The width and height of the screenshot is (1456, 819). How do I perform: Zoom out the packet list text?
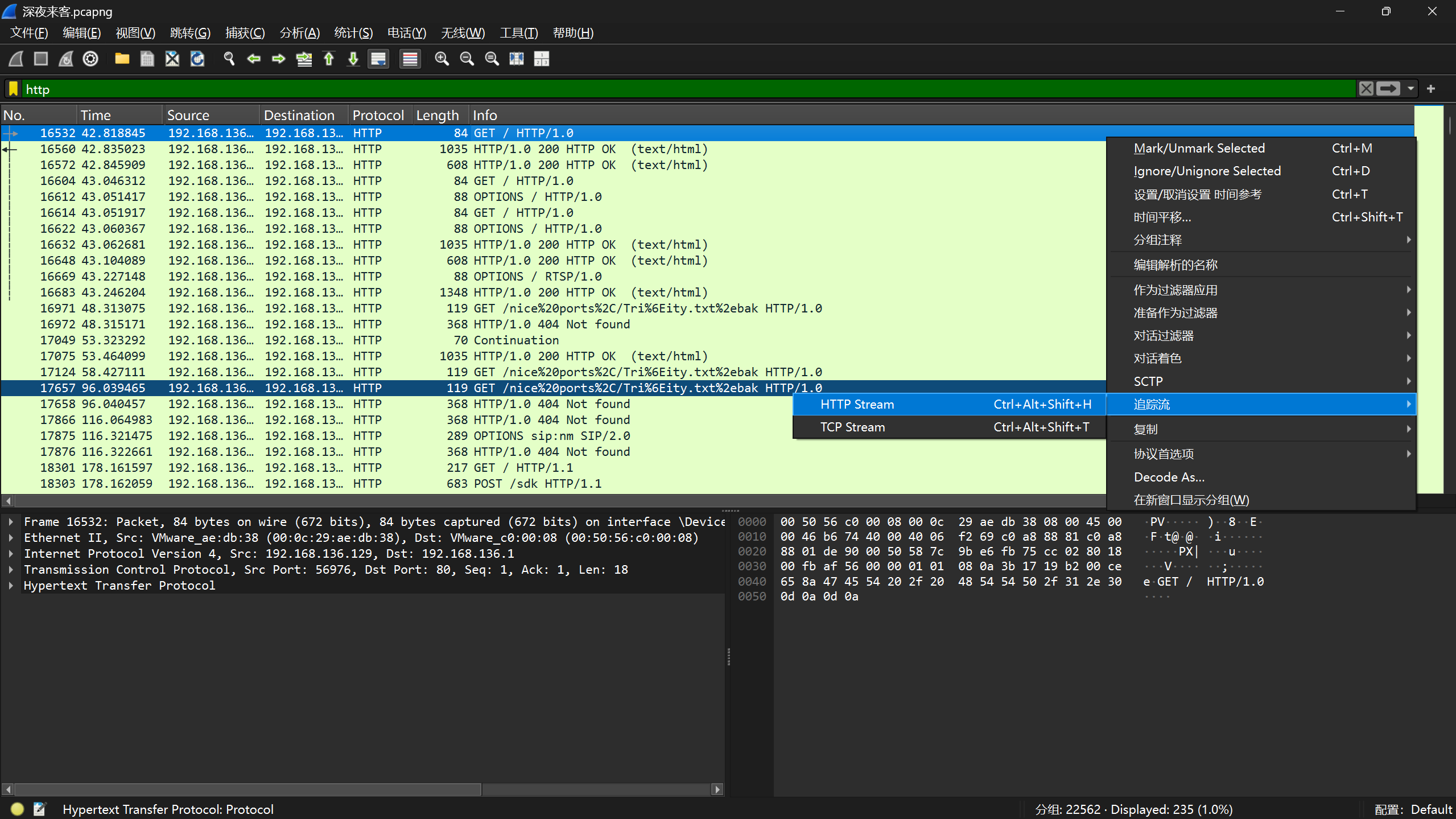click(x=467, y=59)
